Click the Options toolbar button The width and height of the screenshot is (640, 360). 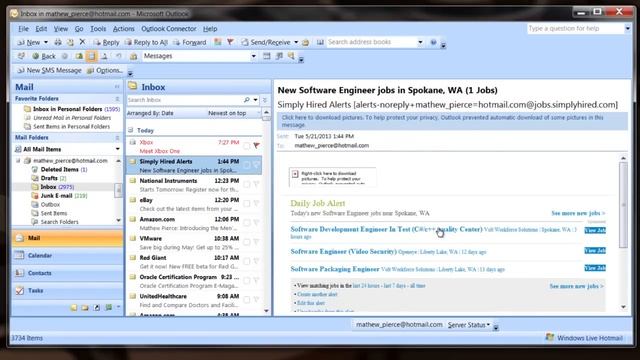(105, 70)
